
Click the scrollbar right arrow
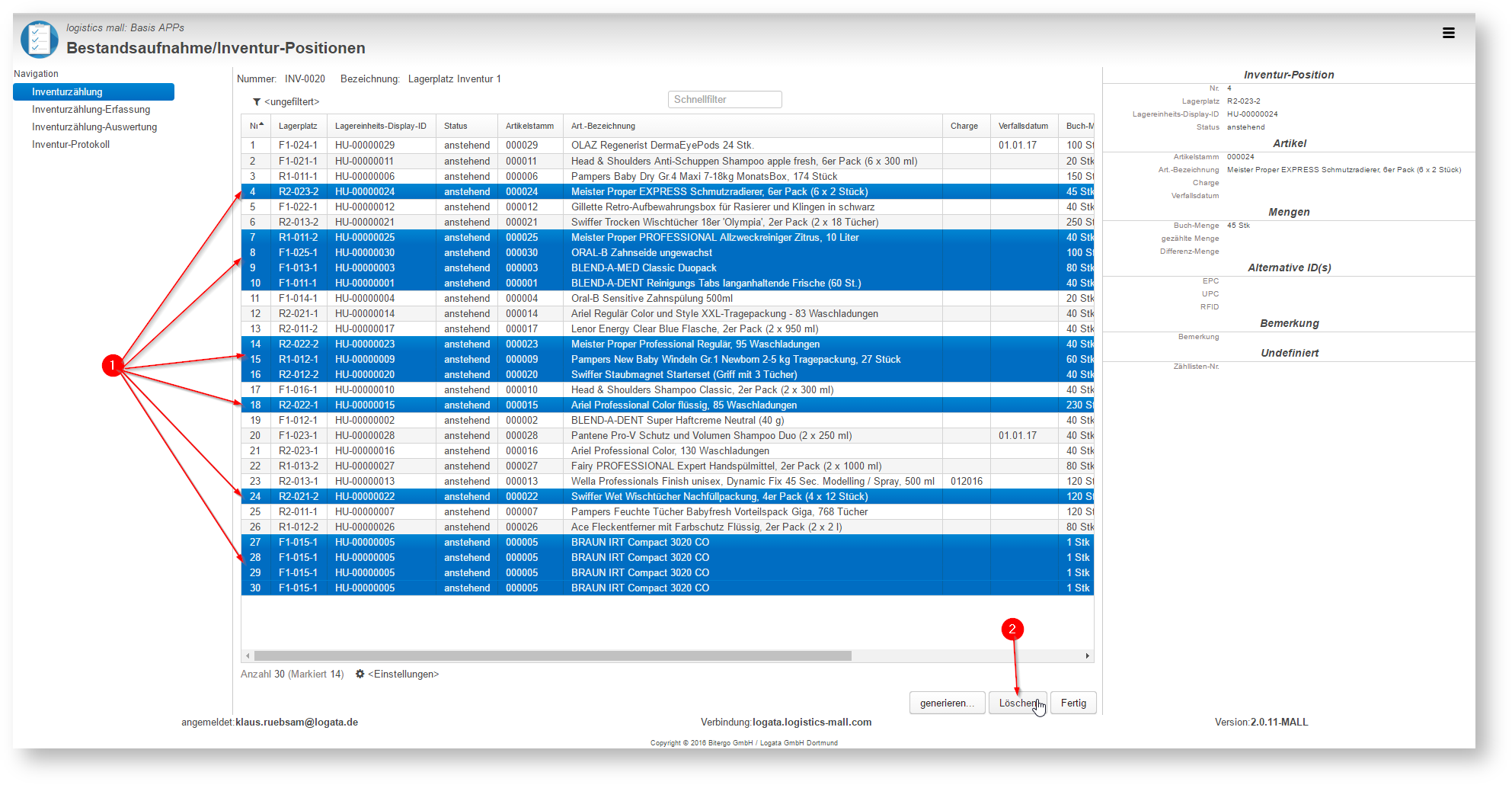coord(1087,655)
